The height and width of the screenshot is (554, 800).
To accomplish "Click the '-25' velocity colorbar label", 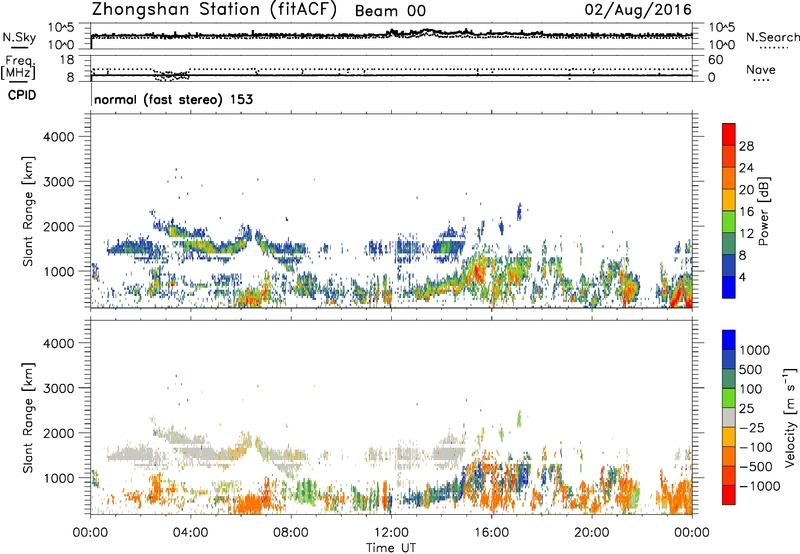I will click(x=751, y=428).
